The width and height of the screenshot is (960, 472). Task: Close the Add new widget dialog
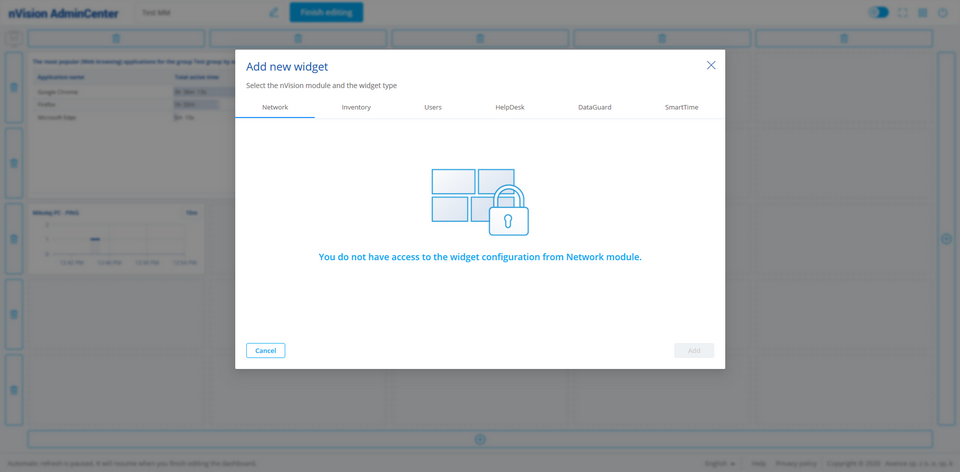click(x=711, y=65)
